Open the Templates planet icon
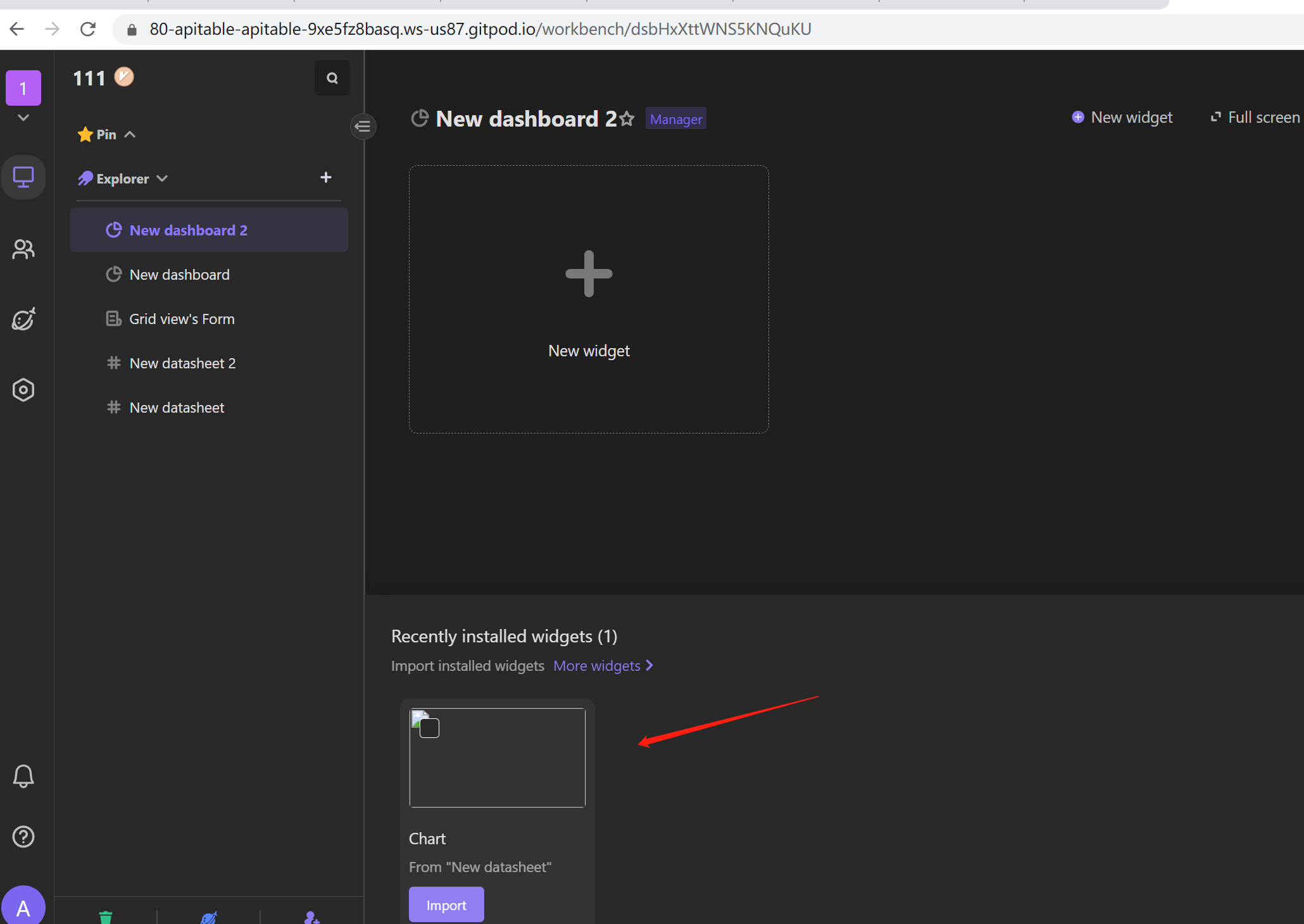The height and width of the screenshot is (924, 1304). point(23,320)
